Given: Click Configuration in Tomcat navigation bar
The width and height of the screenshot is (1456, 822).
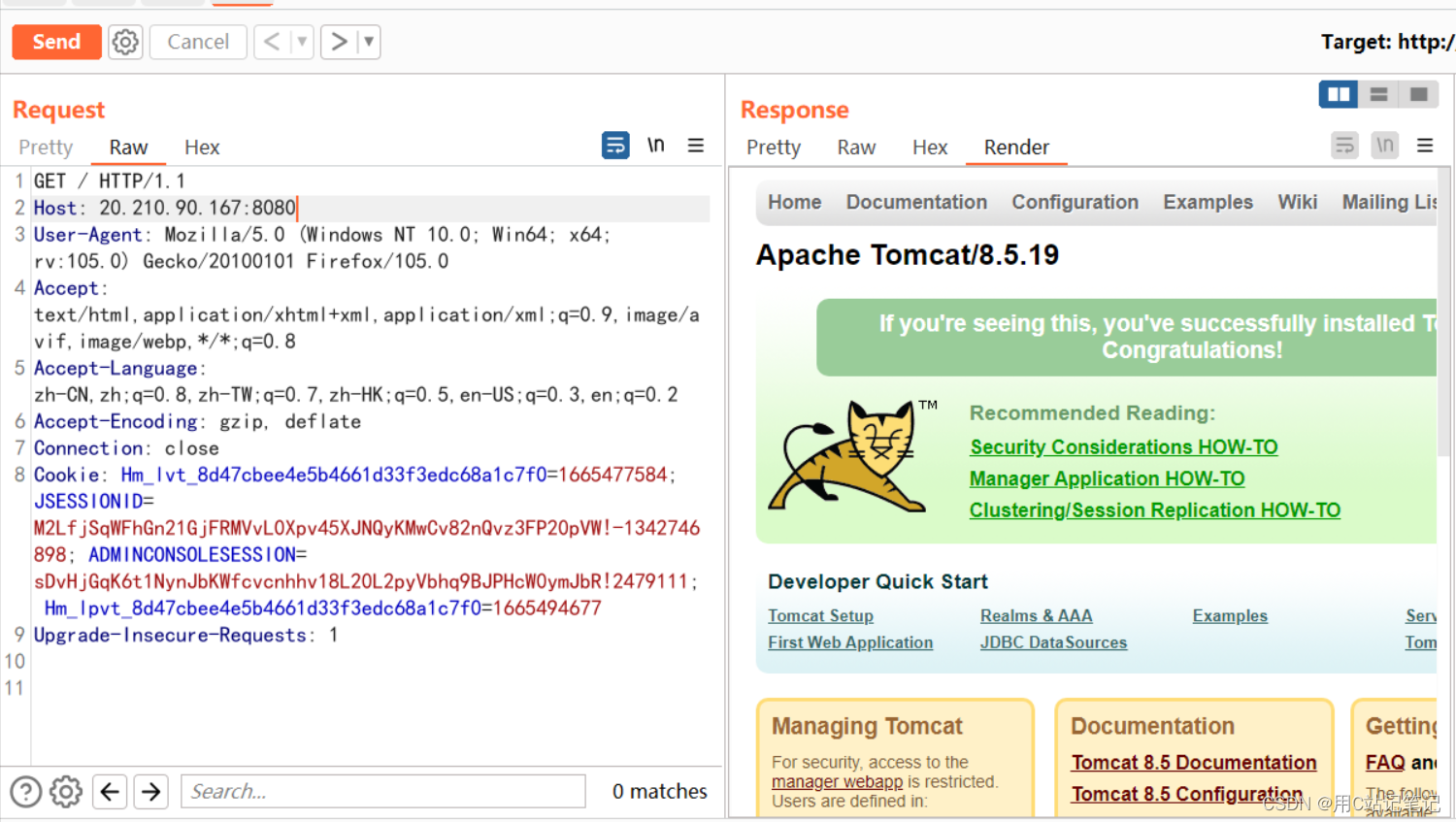Looking at the screenshot, I should [x=1075, y=202].
